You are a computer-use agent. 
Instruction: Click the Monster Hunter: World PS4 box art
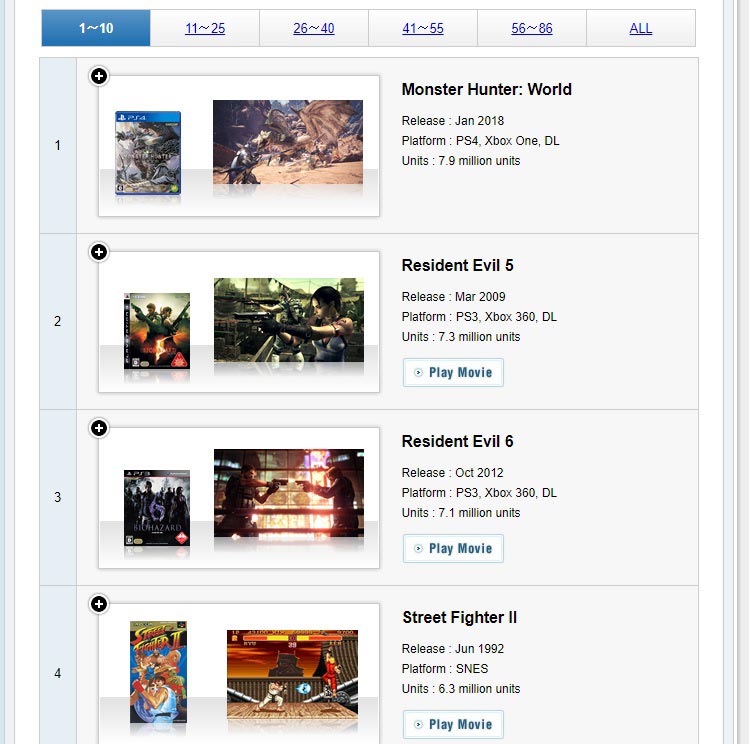point(148,152)
